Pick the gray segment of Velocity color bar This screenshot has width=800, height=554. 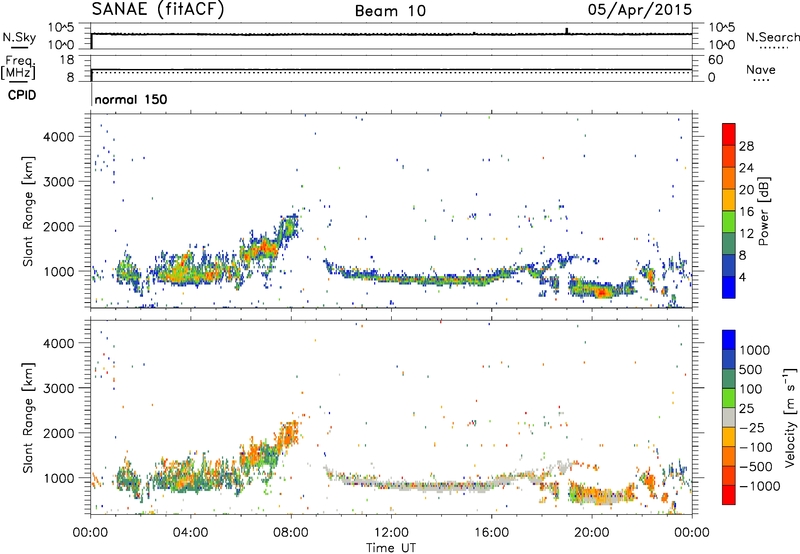[729, 417]
